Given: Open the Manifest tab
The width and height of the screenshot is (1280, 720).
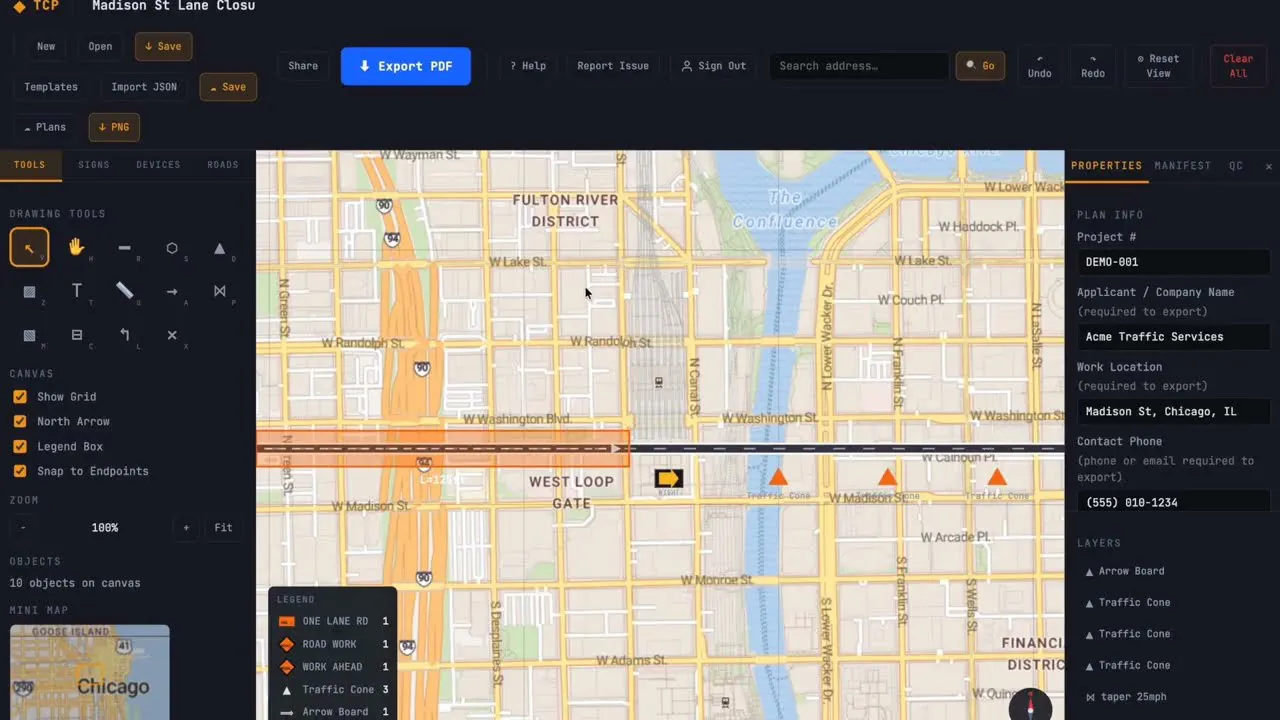Looking at the screenshot, I should 1183,166.
